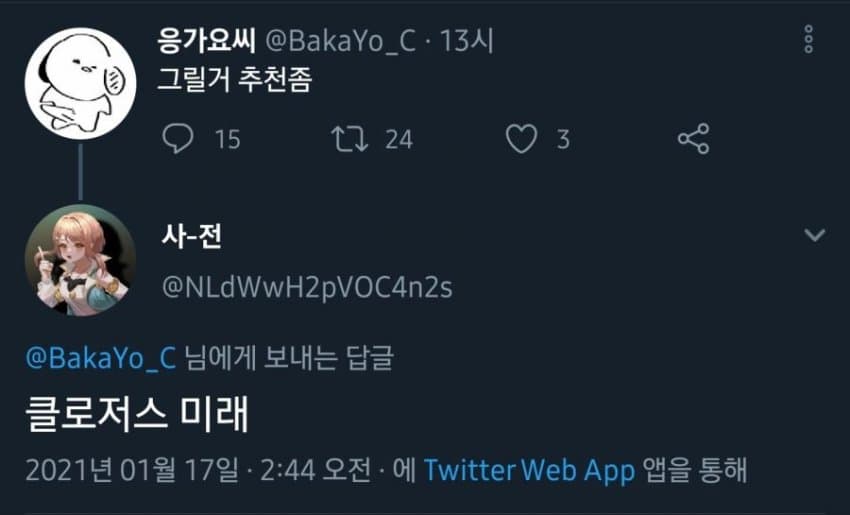Click the @NLdWwH2pVOC4n2s handle
This screenshot has width=850, height=515.
pyautogui.click(x=307, y=288)
